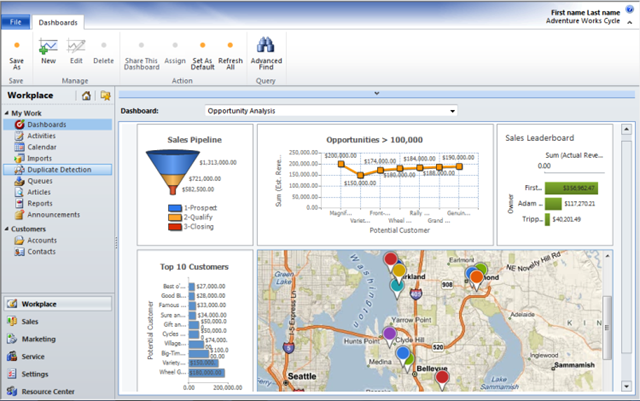Image resolution: width=640 pixels, height=401 pixels.
Task: Open Announcements in the navigation pane
Action: click(x=53, y=215)
